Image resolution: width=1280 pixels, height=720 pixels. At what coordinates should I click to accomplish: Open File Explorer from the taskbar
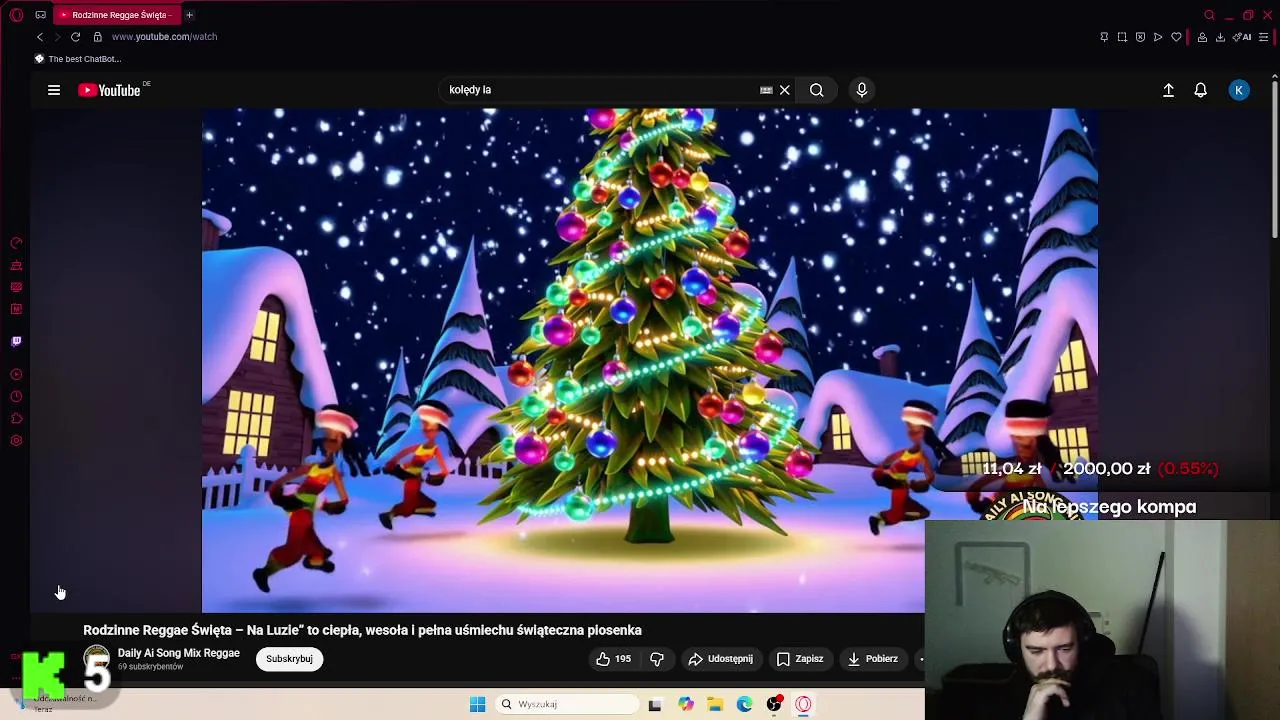coord(715,705)
